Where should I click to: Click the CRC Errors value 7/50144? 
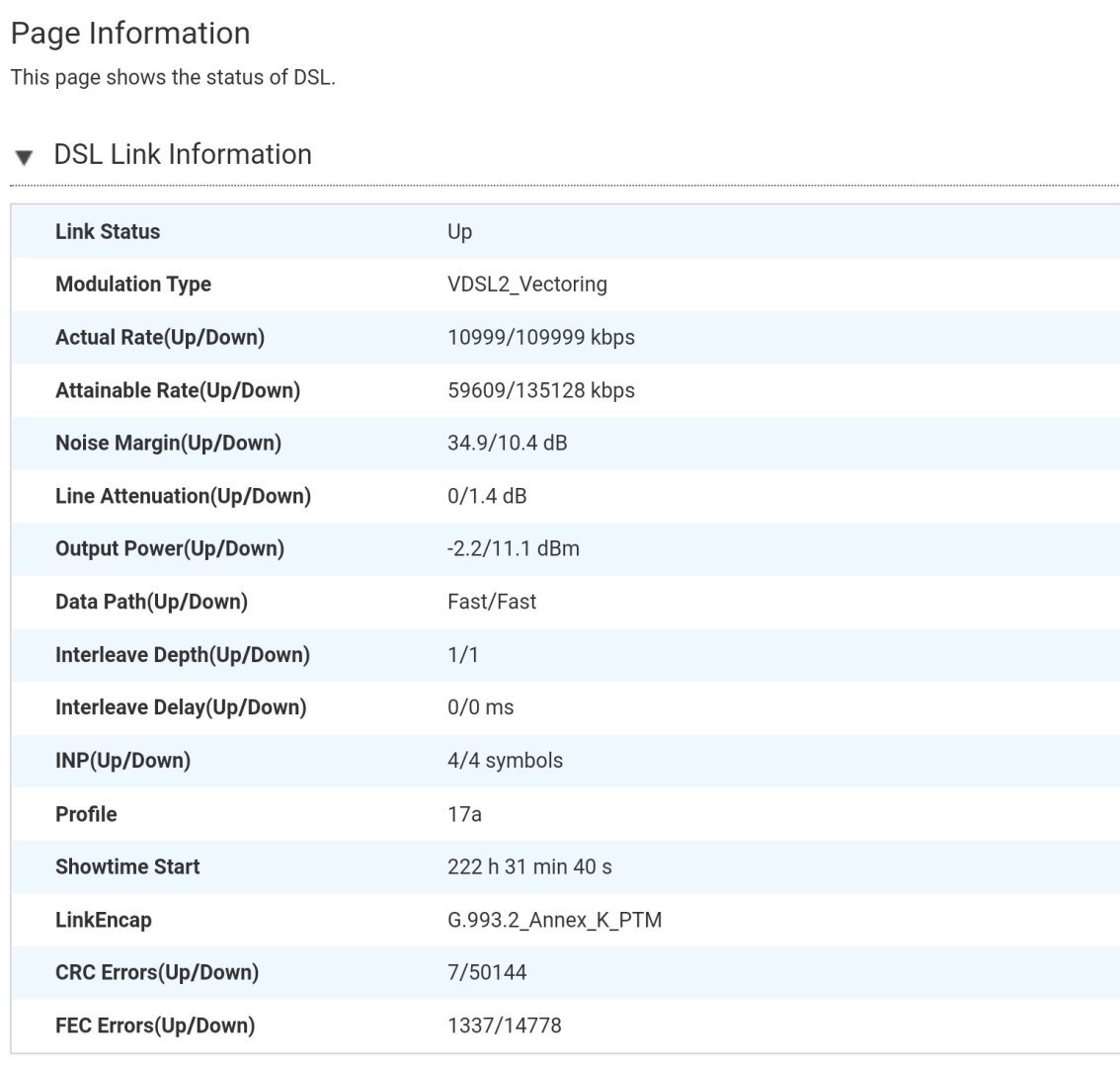(487, 973)
